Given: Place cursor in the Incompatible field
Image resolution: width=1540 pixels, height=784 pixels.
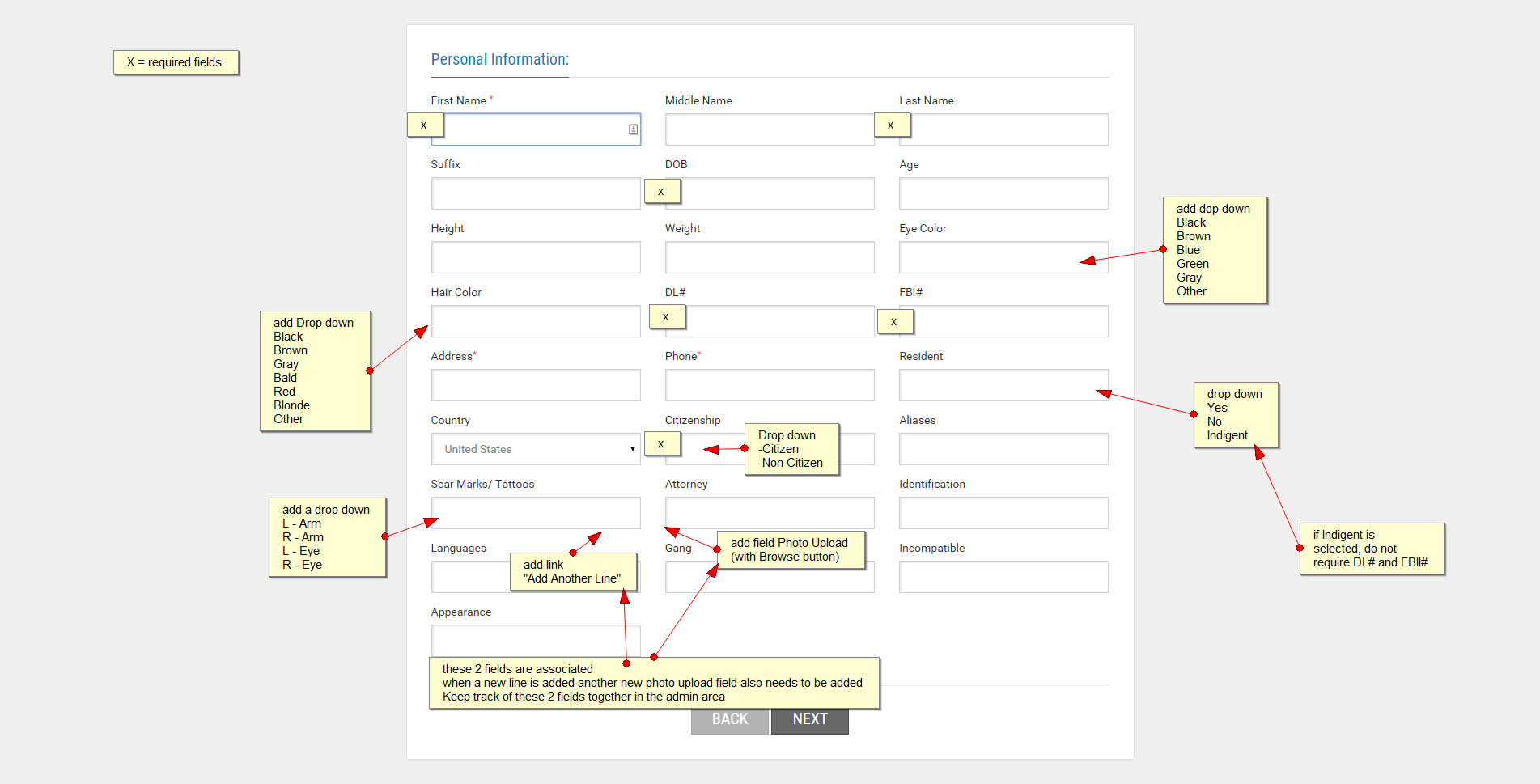Looking at the screenshot, I should pos(1003,577).
